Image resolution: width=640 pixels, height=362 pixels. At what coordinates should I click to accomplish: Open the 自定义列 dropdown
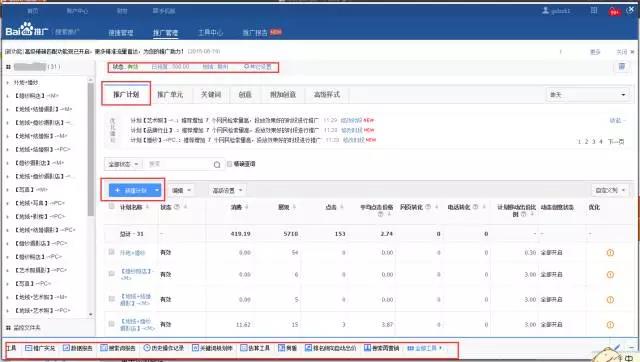click(610, 191)
